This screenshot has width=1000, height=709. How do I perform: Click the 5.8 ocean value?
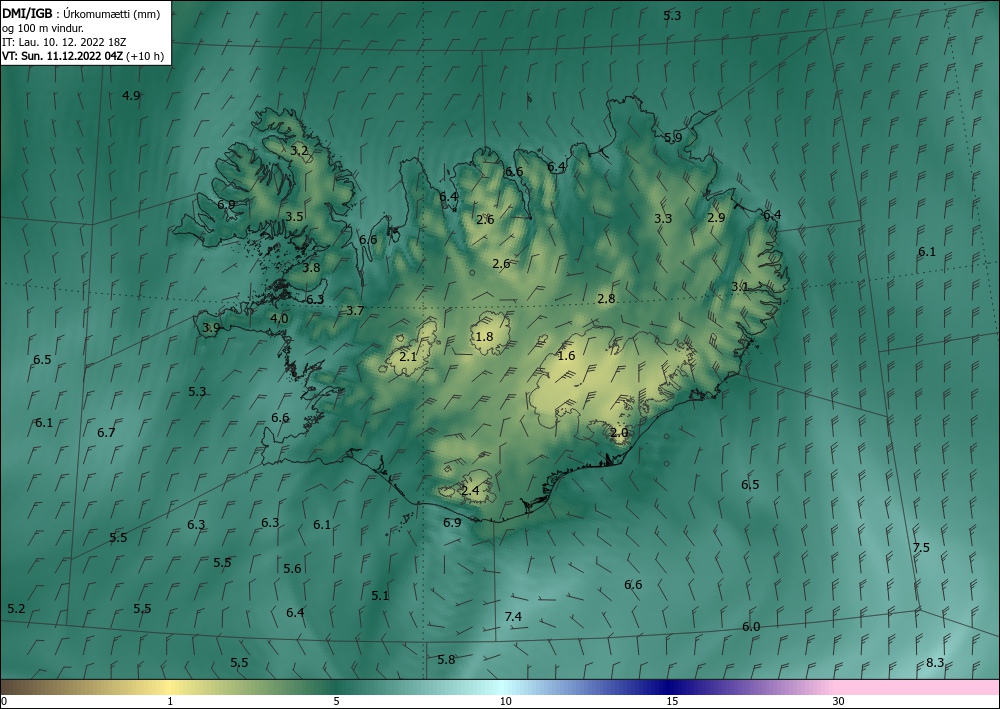tap(446, 659)
